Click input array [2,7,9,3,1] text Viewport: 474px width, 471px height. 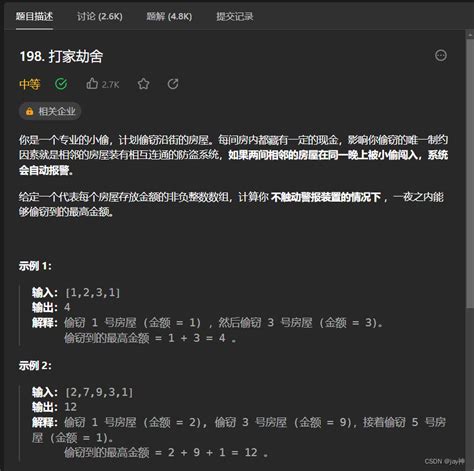coord(99,392)
